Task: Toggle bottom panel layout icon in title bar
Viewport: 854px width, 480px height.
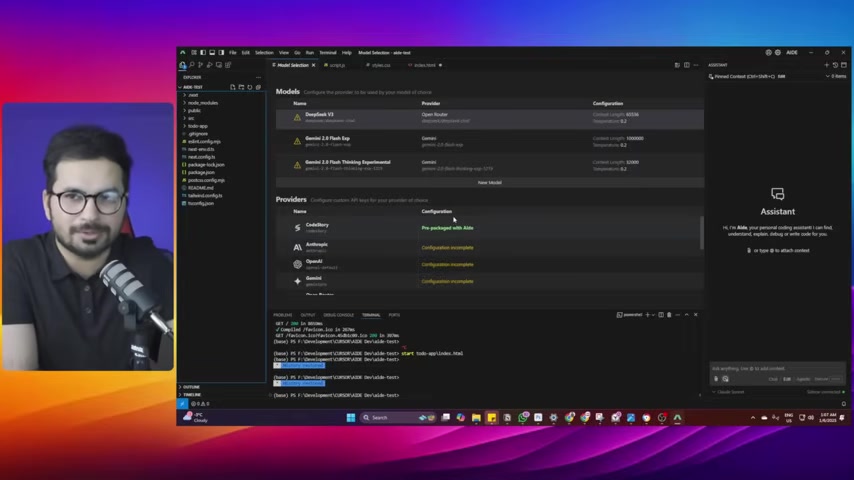Action: pos(212,53)
